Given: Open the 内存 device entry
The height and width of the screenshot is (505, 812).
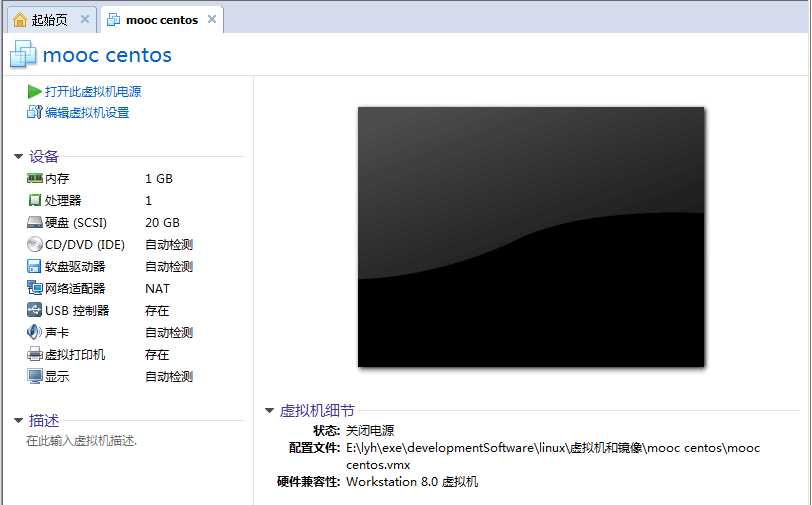Looking at the screenshot, I should [x=57, y=178].
